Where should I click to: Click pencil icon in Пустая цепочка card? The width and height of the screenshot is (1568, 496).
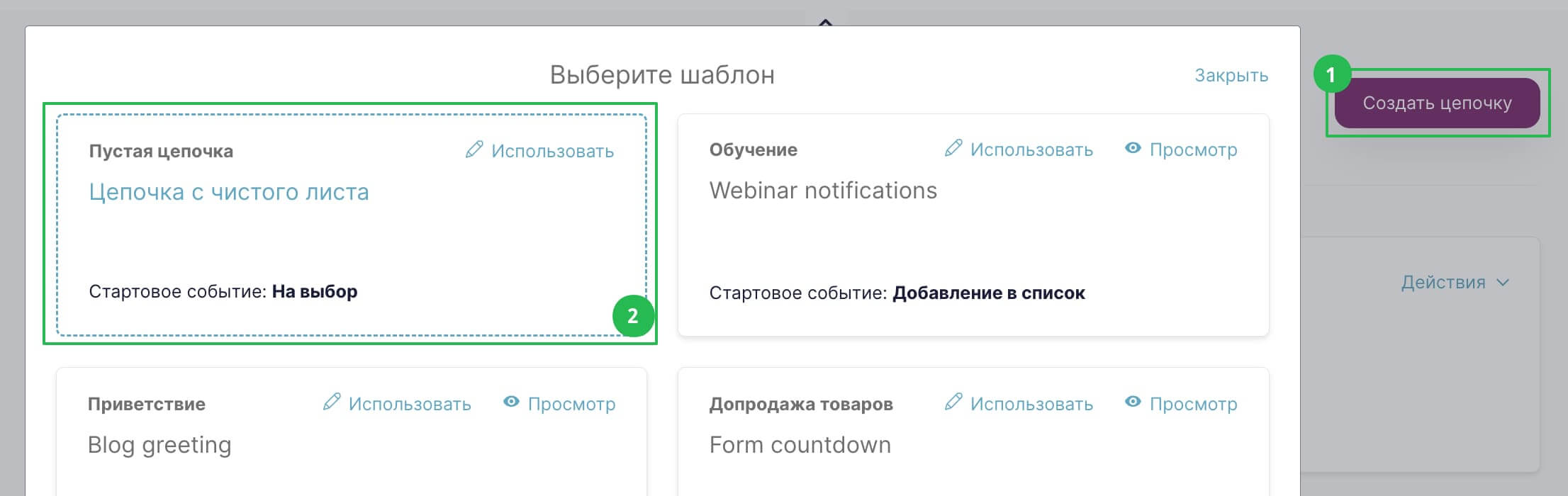[x=474, y=150]
